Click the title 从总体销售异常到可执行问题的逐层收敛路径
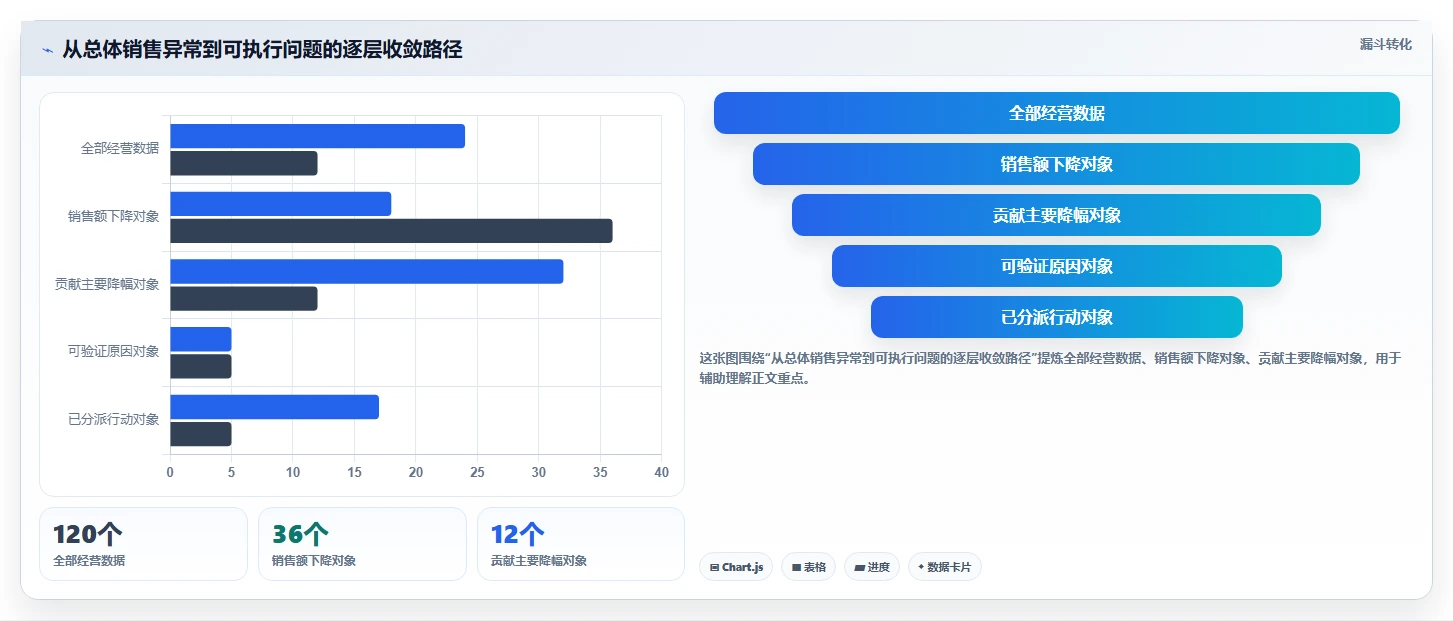Viewport: 1453px width, 621px height. [262, 50]
